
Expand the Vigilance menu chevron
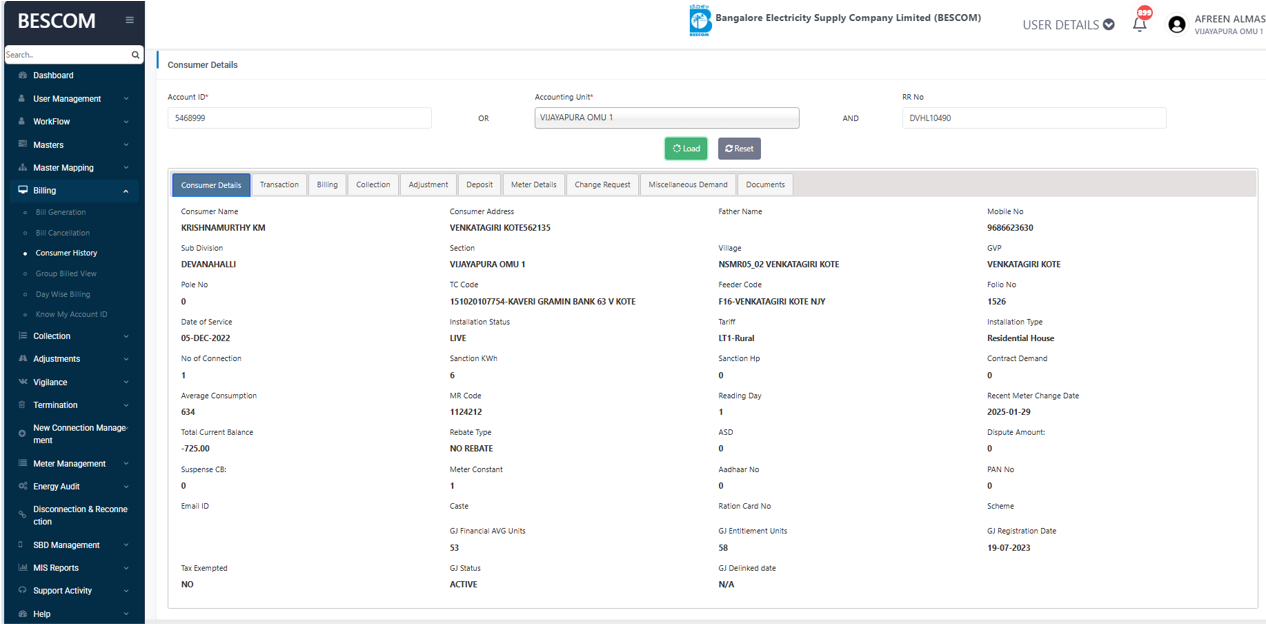pos(126,382)
